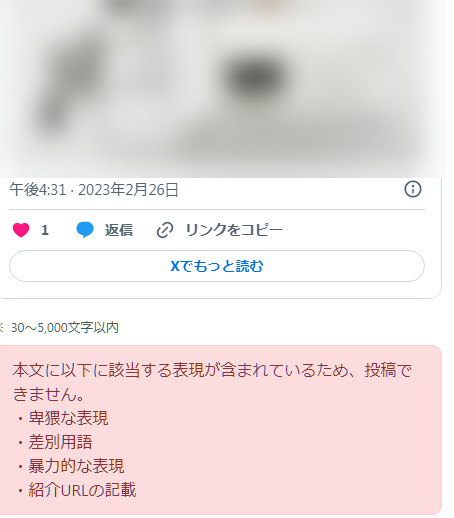This screenshot has width=454, height=518.
Task: Click the 返信 reply label
Action: (x=119, y=230)
